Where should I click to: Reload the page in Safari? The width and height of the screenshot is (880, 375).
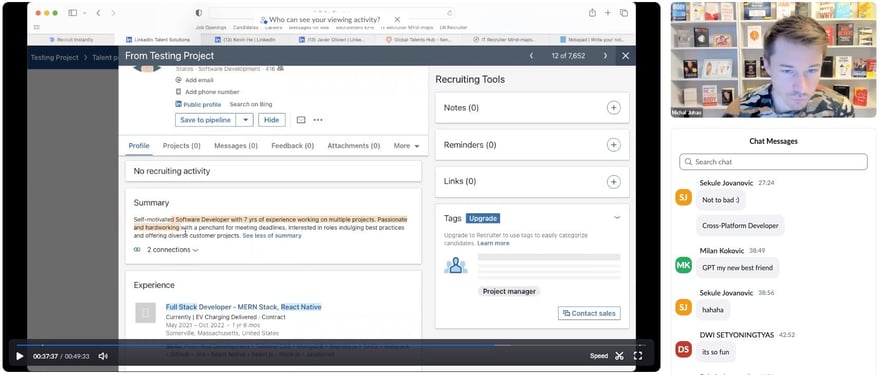450,13
